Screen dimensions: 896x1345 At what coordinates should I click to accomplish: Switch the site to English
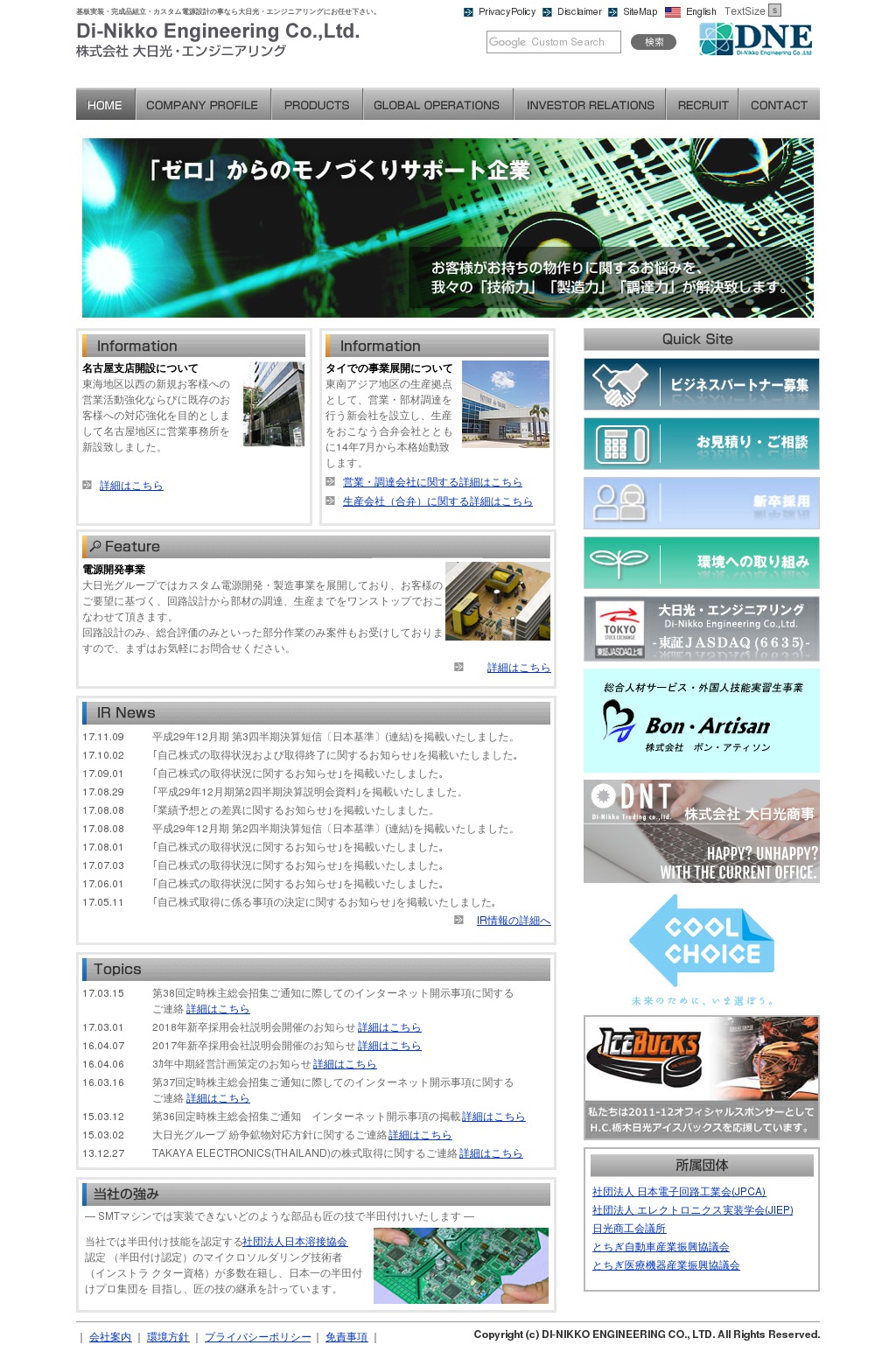pyautogui.click(x=701, y=12)
